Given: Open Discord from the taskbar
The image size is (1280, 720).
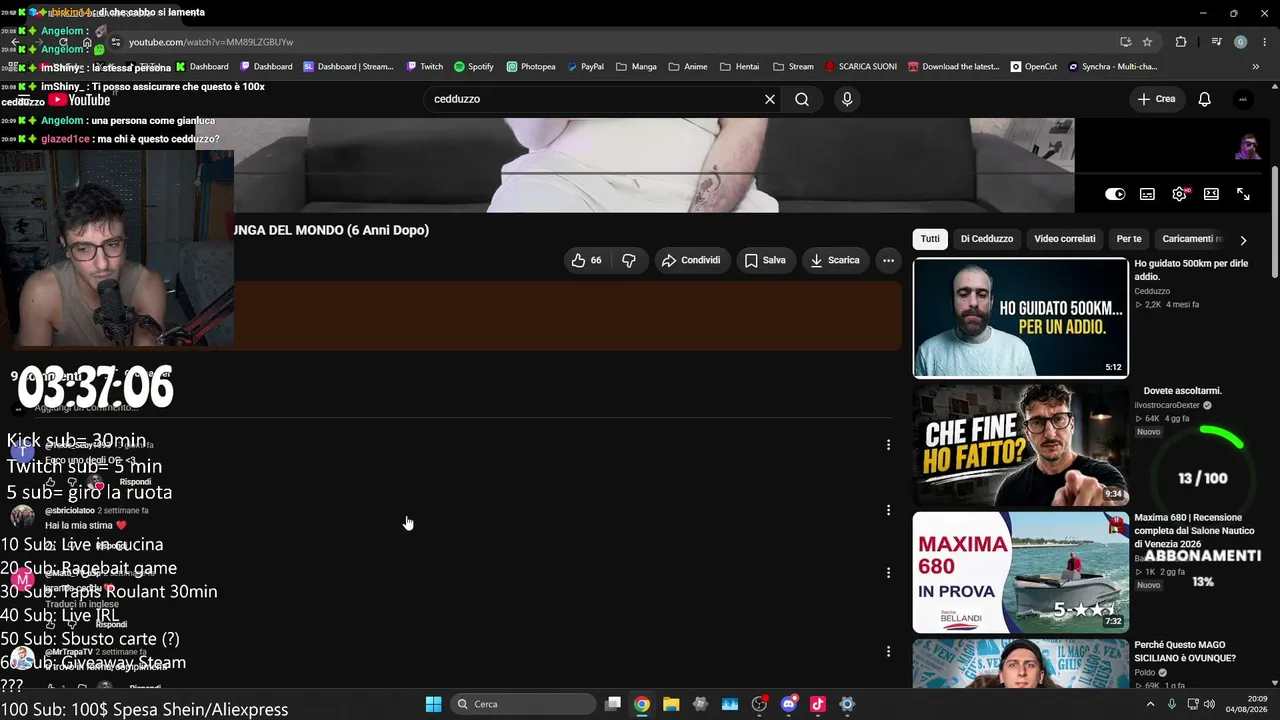Looking at the screenshot, I should 788,704.
